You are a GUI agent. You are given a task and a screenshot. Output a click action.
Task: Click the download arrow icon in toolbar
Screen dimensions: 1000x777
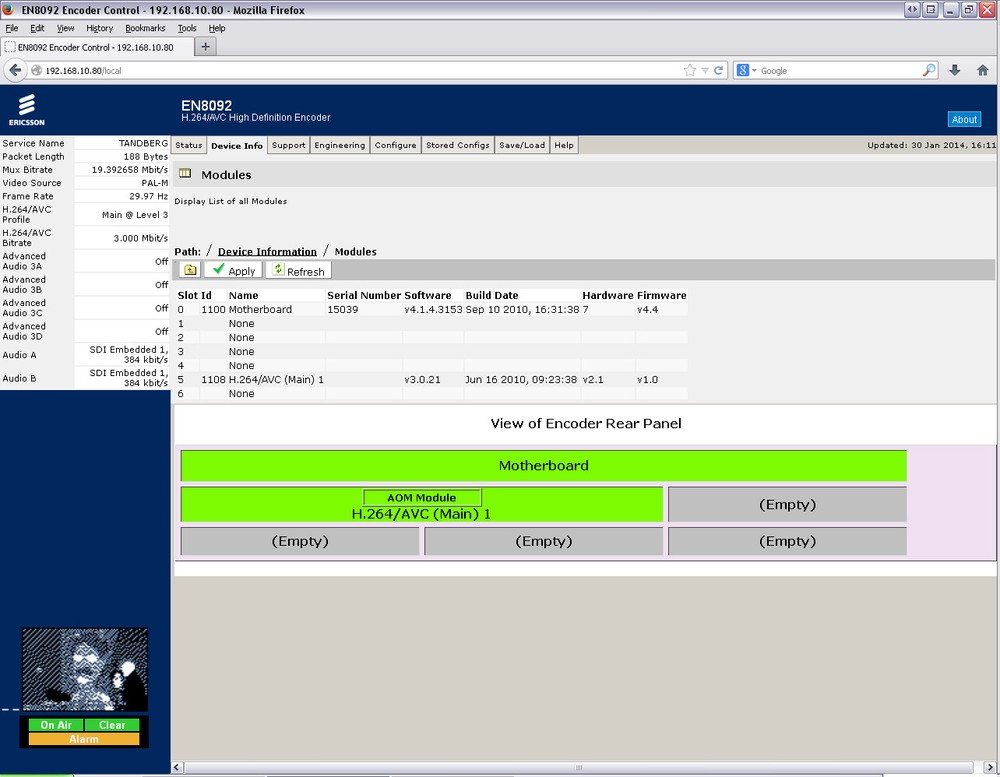pos(954,70)
